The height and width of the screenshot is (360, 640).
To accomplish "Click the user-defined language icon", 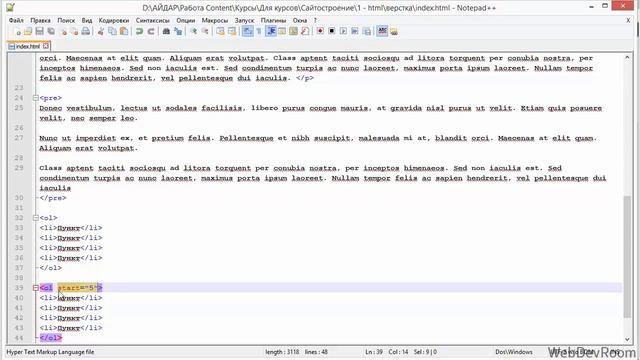I will click(x=282, y=31).
